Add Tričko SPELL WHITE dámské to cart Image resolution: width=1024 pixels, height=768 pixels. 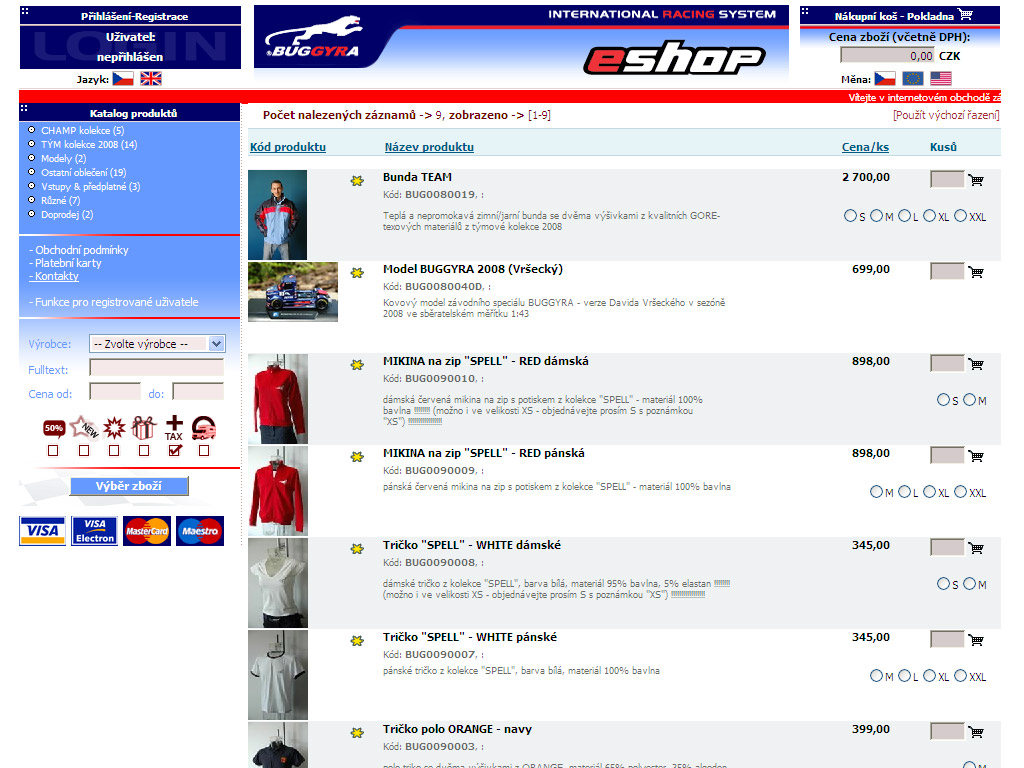pos(976,549)
